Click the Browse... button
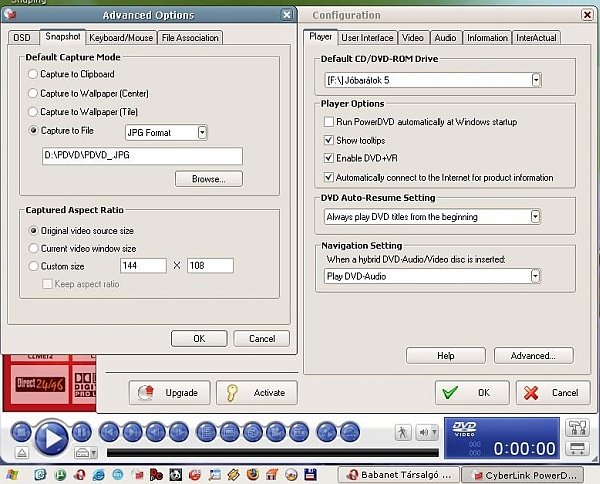The height and width of the screenshot is (484, 600). pos(208,179)
